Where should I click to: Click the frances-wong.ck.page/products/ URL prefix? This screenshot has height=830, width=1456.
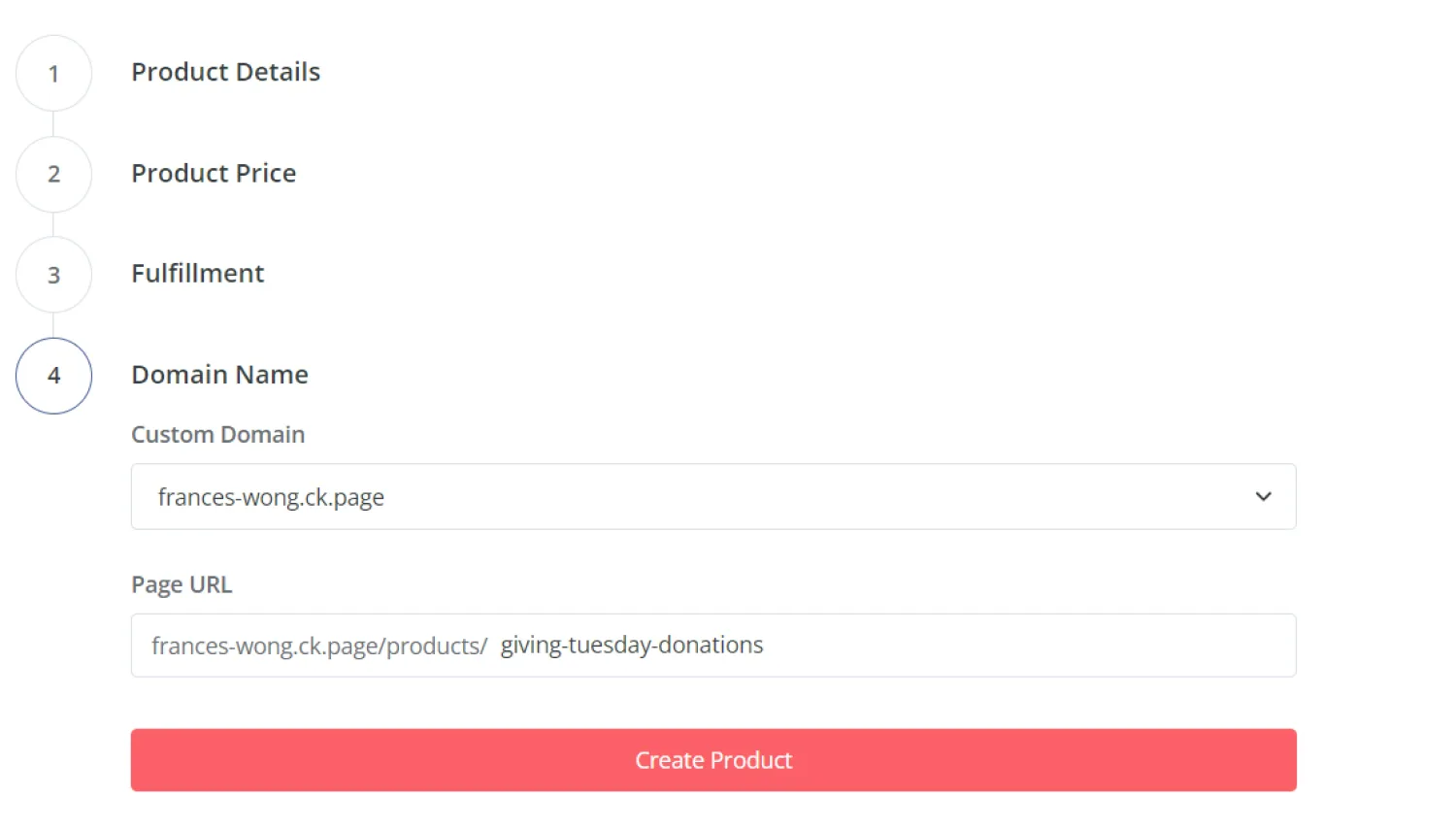click(319, 647)
